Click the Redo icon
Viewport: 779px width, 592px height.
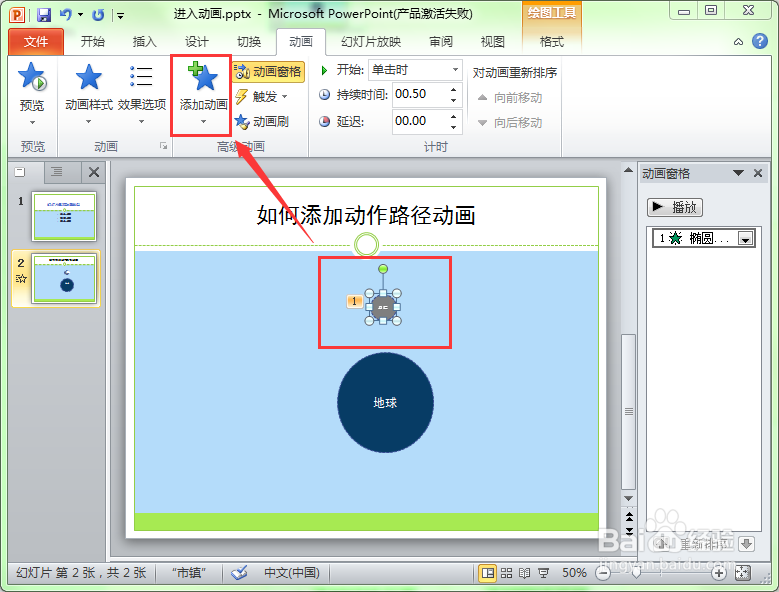[98, 15]
